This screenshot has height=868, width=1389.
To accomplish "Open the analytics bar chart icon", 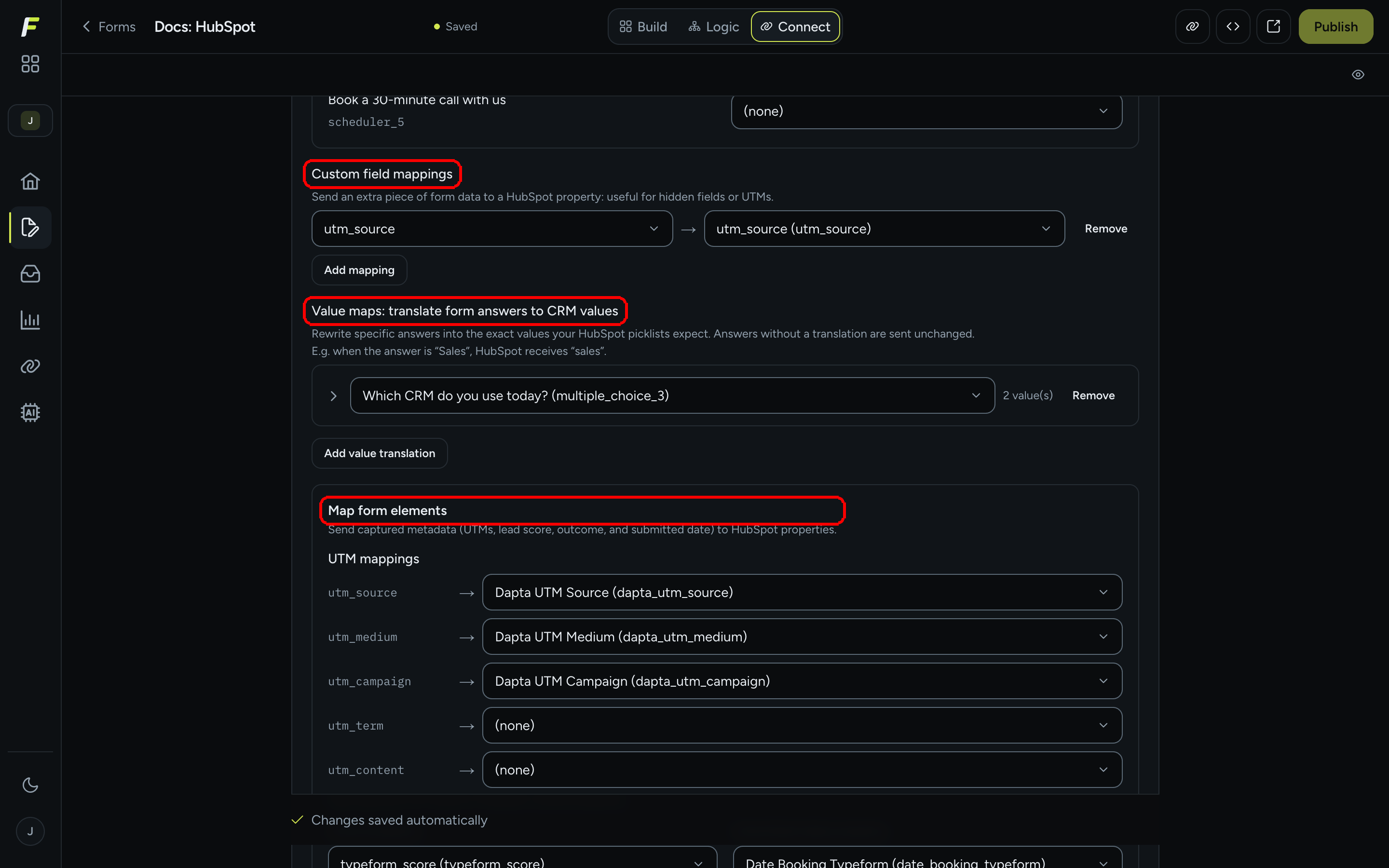I will click(x=30, y=320).
